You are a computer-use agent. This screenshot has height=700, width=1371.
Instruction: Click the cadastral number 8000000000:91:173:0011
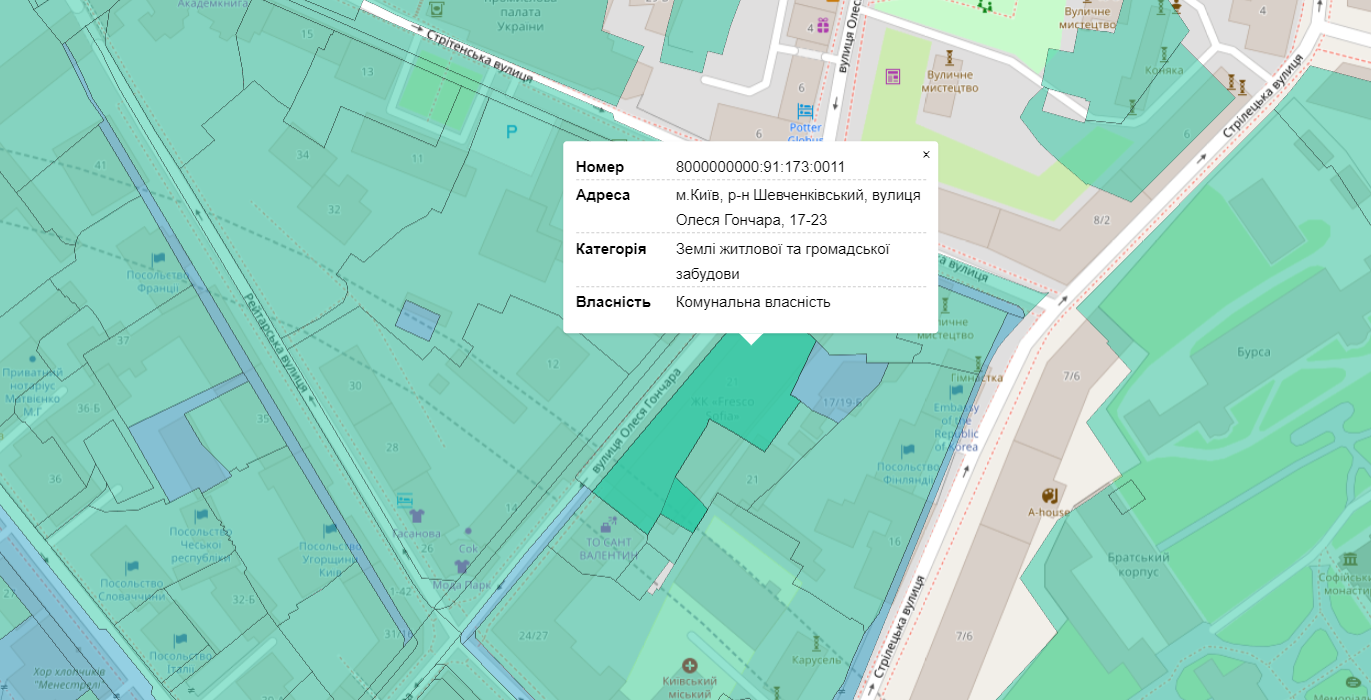pyautogui.click(x=760, y=167)
